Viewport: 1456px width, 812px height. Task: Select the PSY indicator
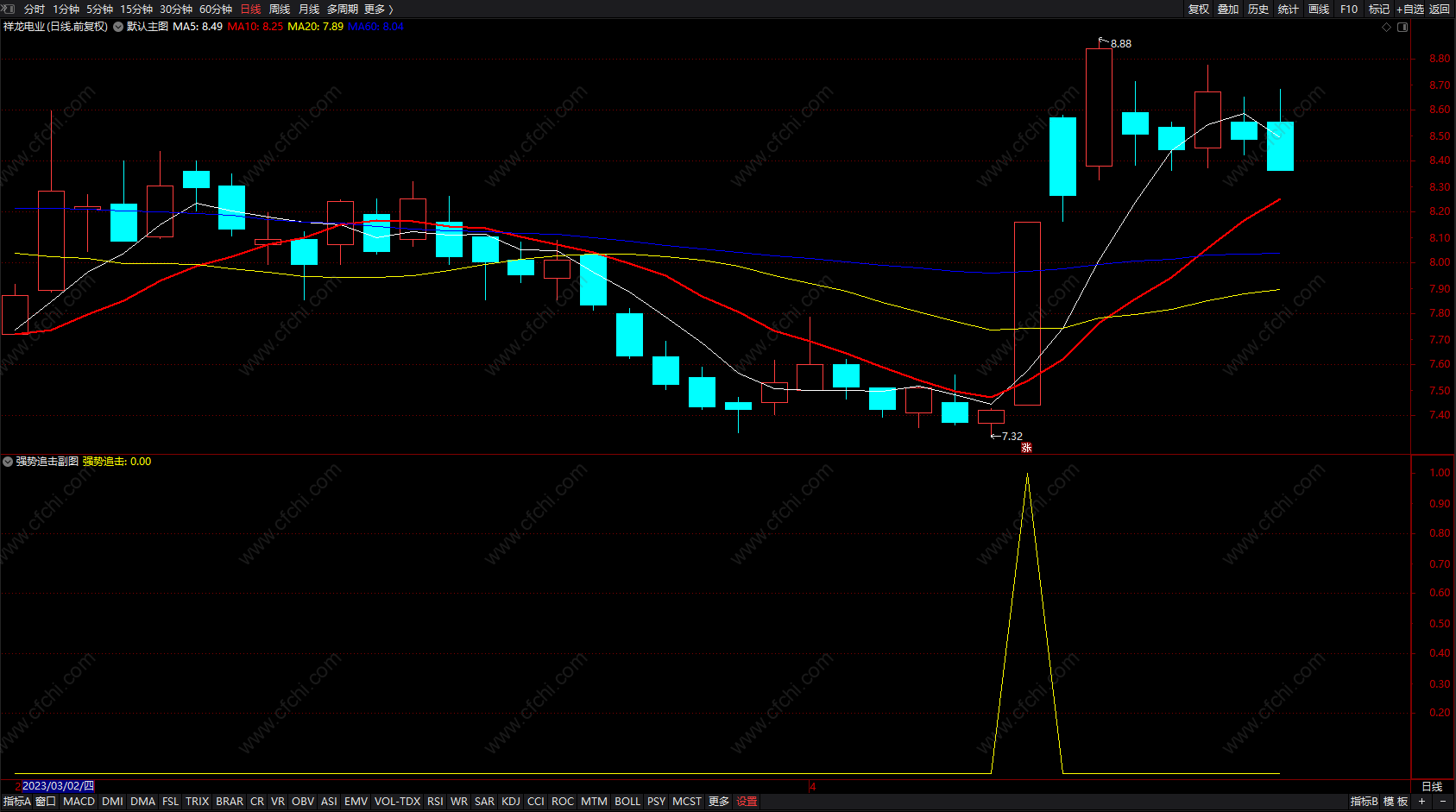coord(657,801)
